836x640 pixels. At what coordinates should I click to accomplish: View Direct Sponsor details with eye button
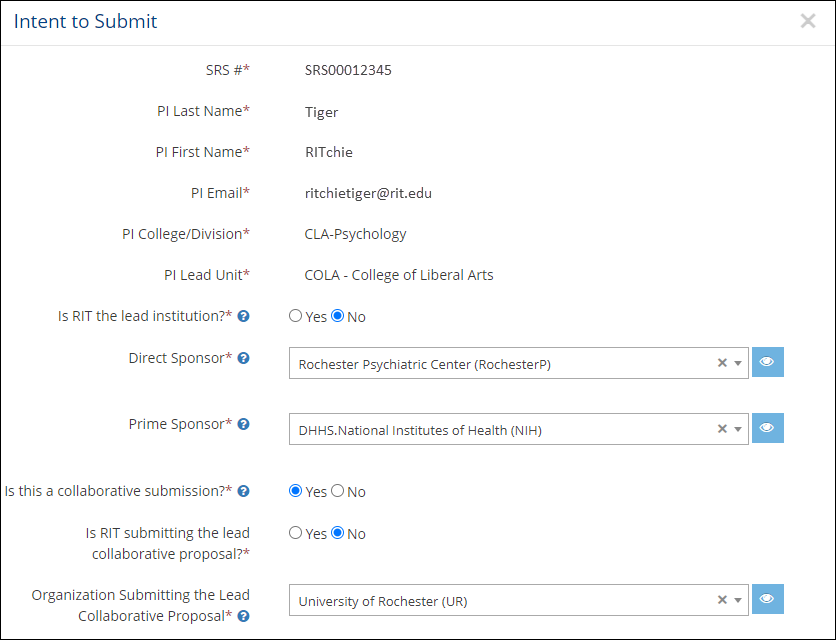(767, 362)
